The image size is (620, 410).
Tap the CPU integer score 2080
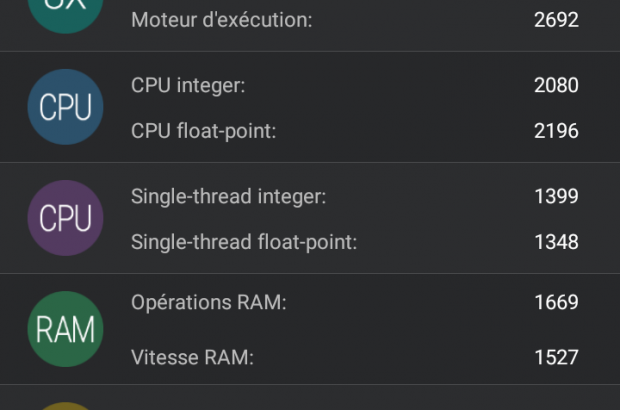(556, 86)
